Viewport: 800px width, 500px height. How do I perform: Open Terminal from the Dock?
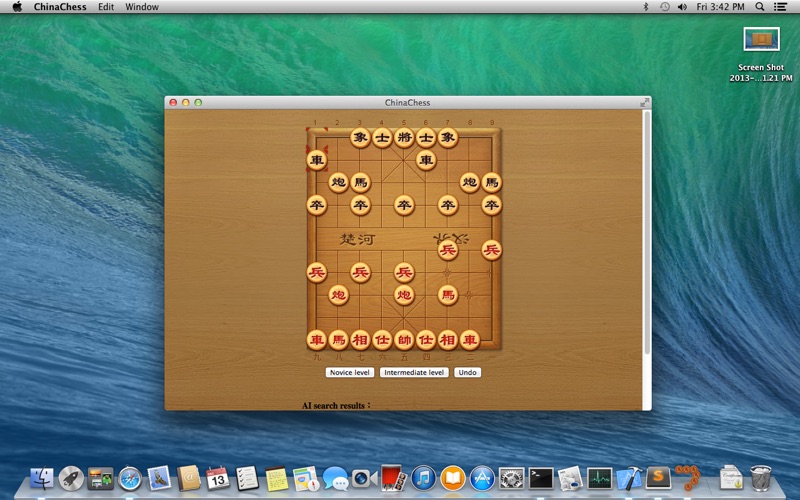(x=541, y=479)
